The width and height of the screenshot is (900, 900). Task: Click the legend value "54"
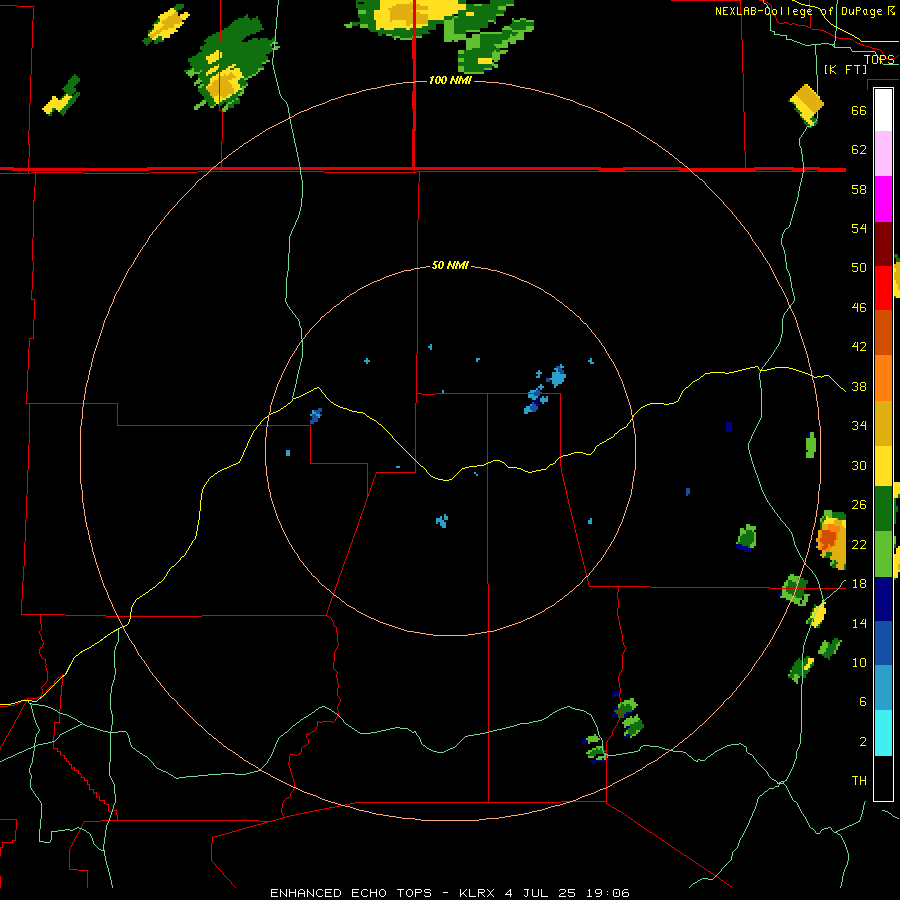click(x=859, y=228)
